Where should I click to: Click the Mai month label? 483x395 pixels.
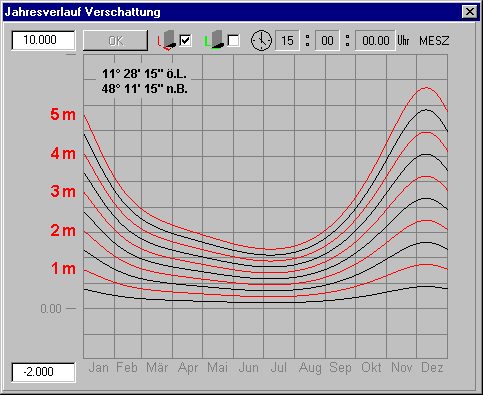[x=217, y=368]
